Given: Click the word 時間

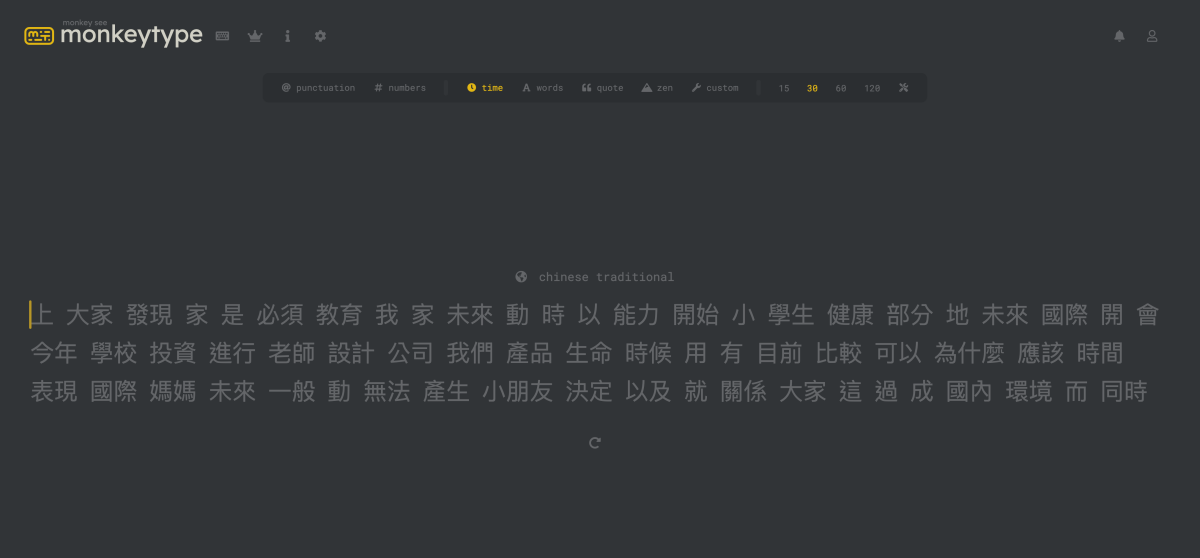Looking at the screenshot, I should tap(1101, 353).
